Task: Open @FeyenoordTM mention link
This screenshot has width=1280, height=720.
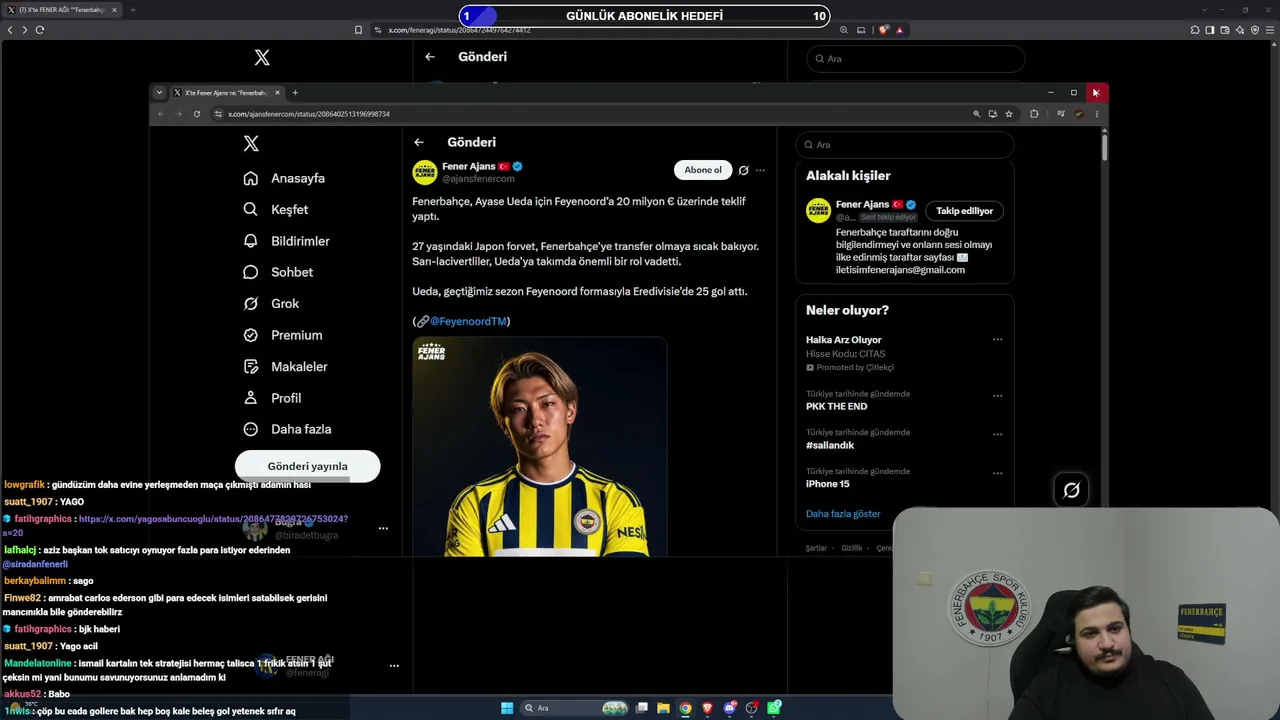Action: [x=468, y=321]
